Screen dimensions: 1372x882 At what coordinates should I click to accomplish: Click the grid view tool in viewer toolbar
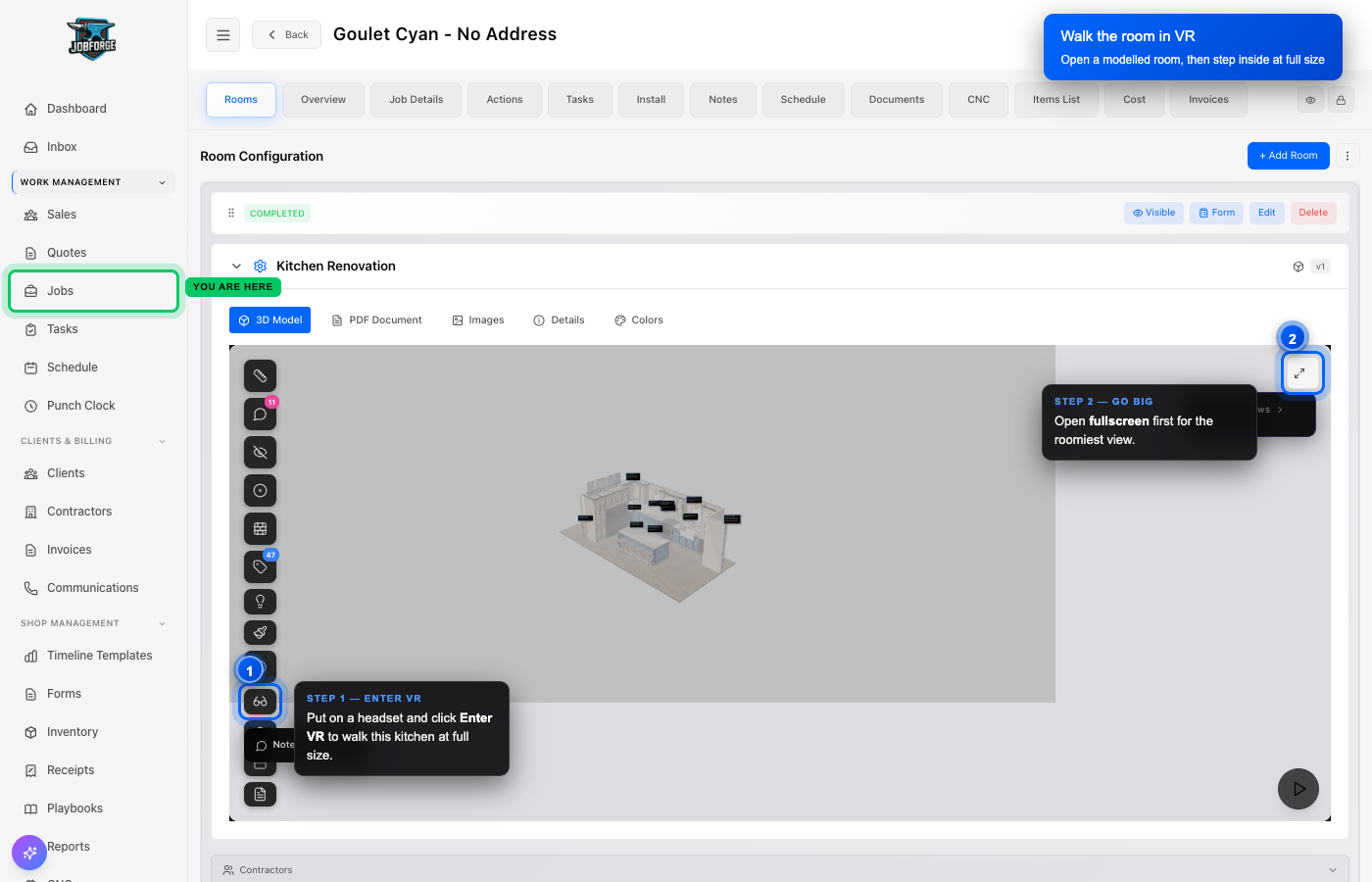click(x=260, y=528)
